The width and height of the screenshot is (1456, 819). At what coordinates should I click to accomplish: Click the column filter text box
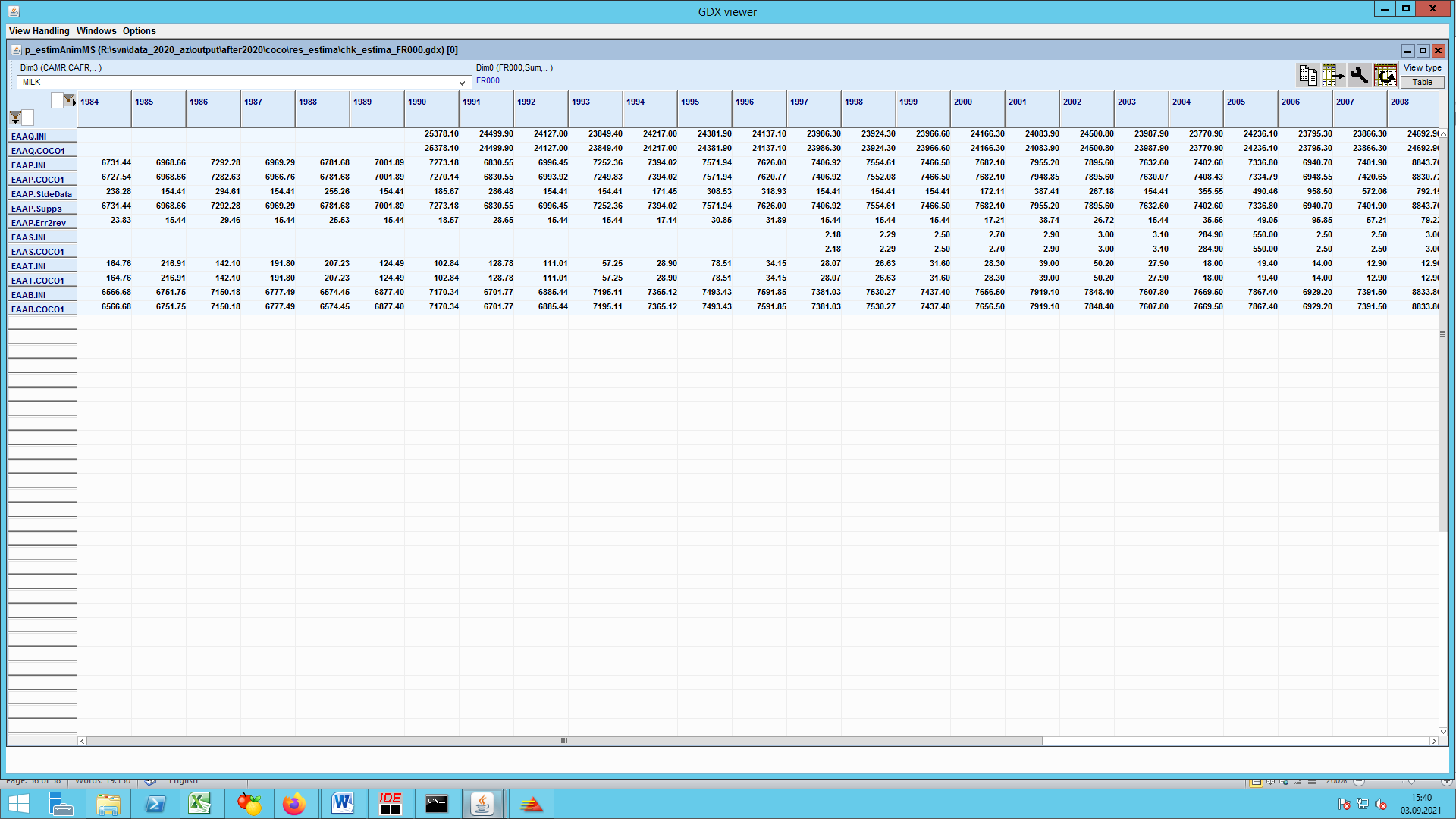click(57, 100)
